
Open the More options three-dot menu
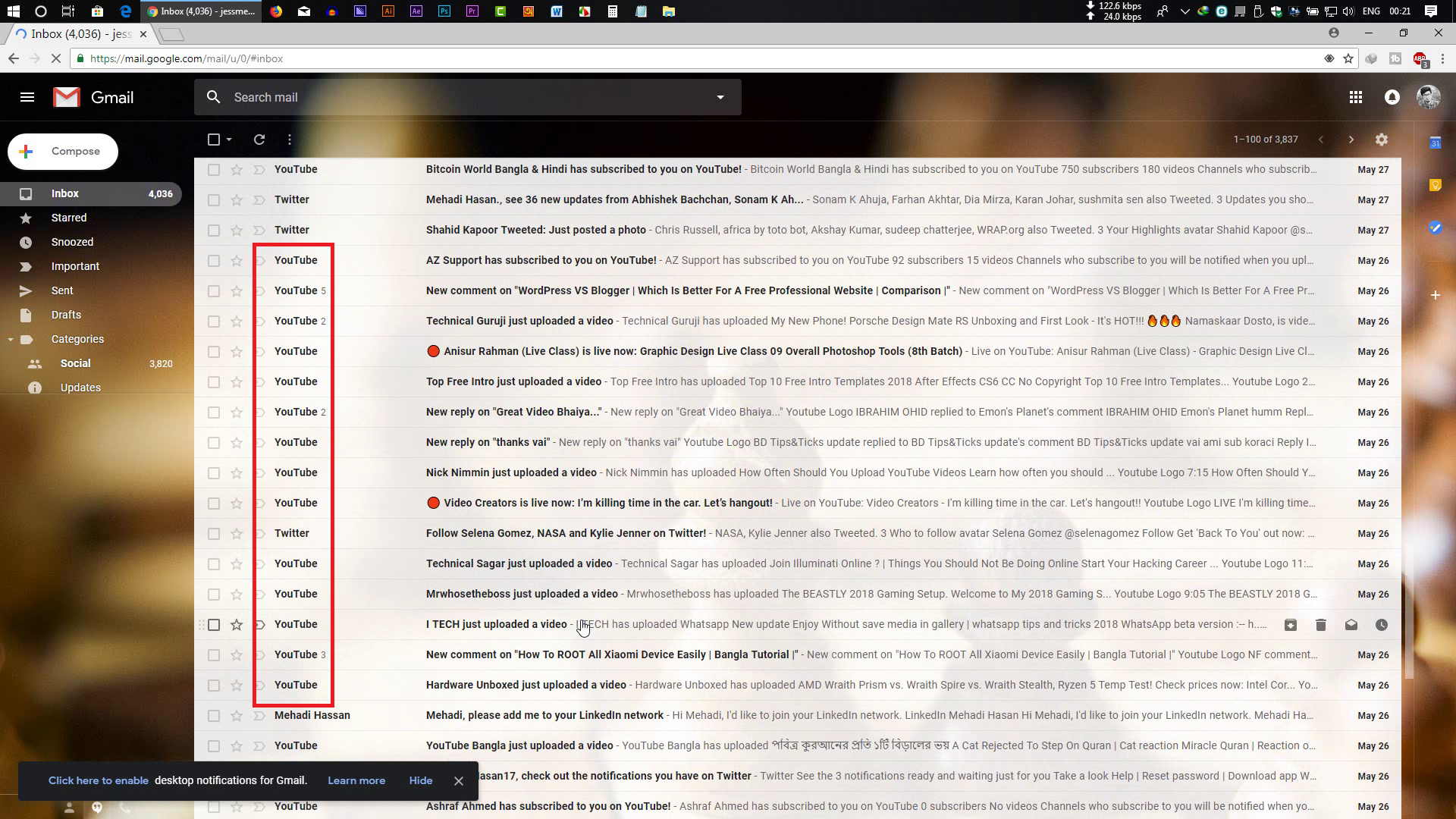pyautogui.click(x=290, y=140)
